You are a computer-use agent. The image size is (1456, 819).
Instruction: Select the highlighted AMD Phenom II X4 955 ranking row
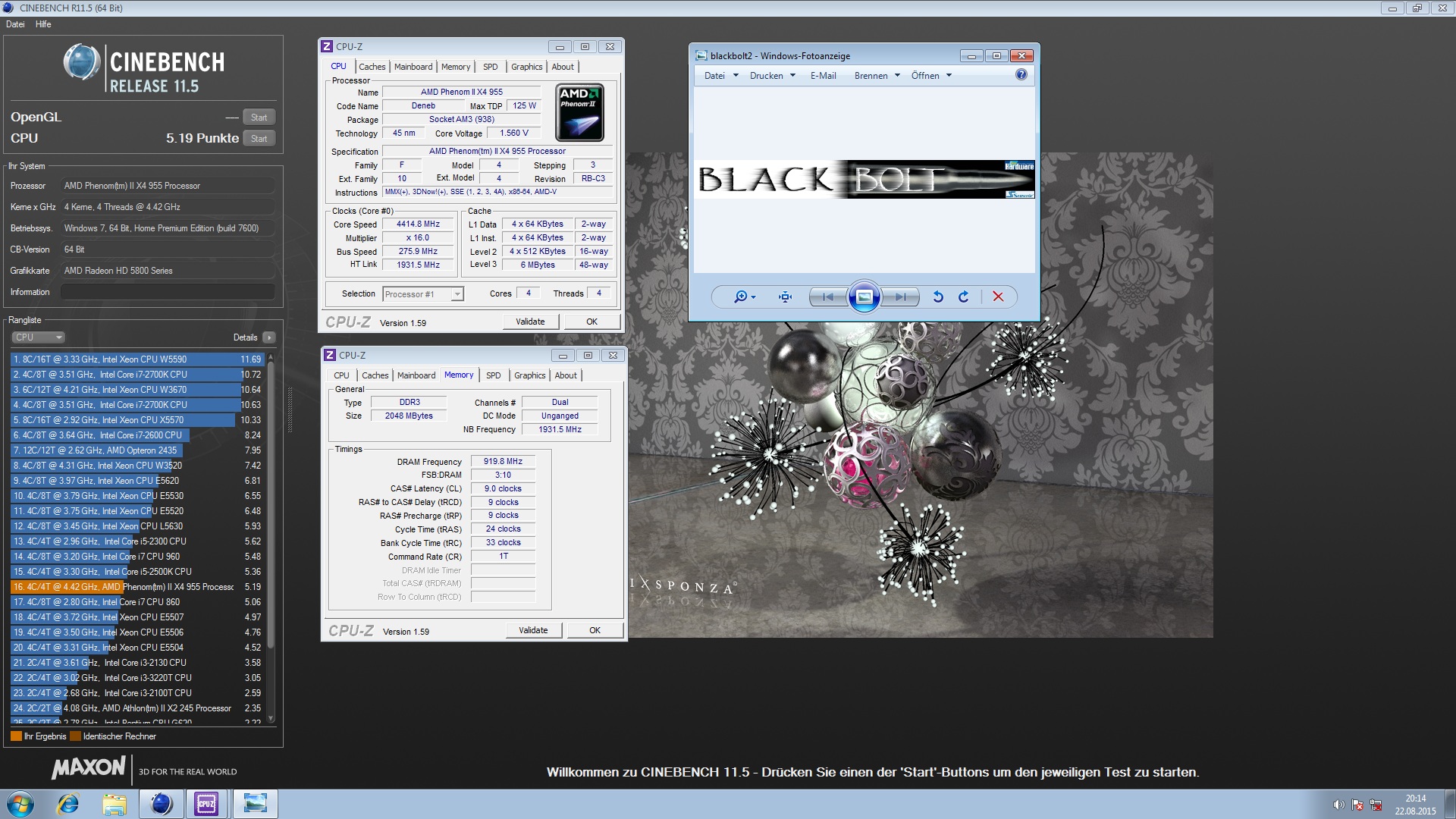(x=136, y=587)
